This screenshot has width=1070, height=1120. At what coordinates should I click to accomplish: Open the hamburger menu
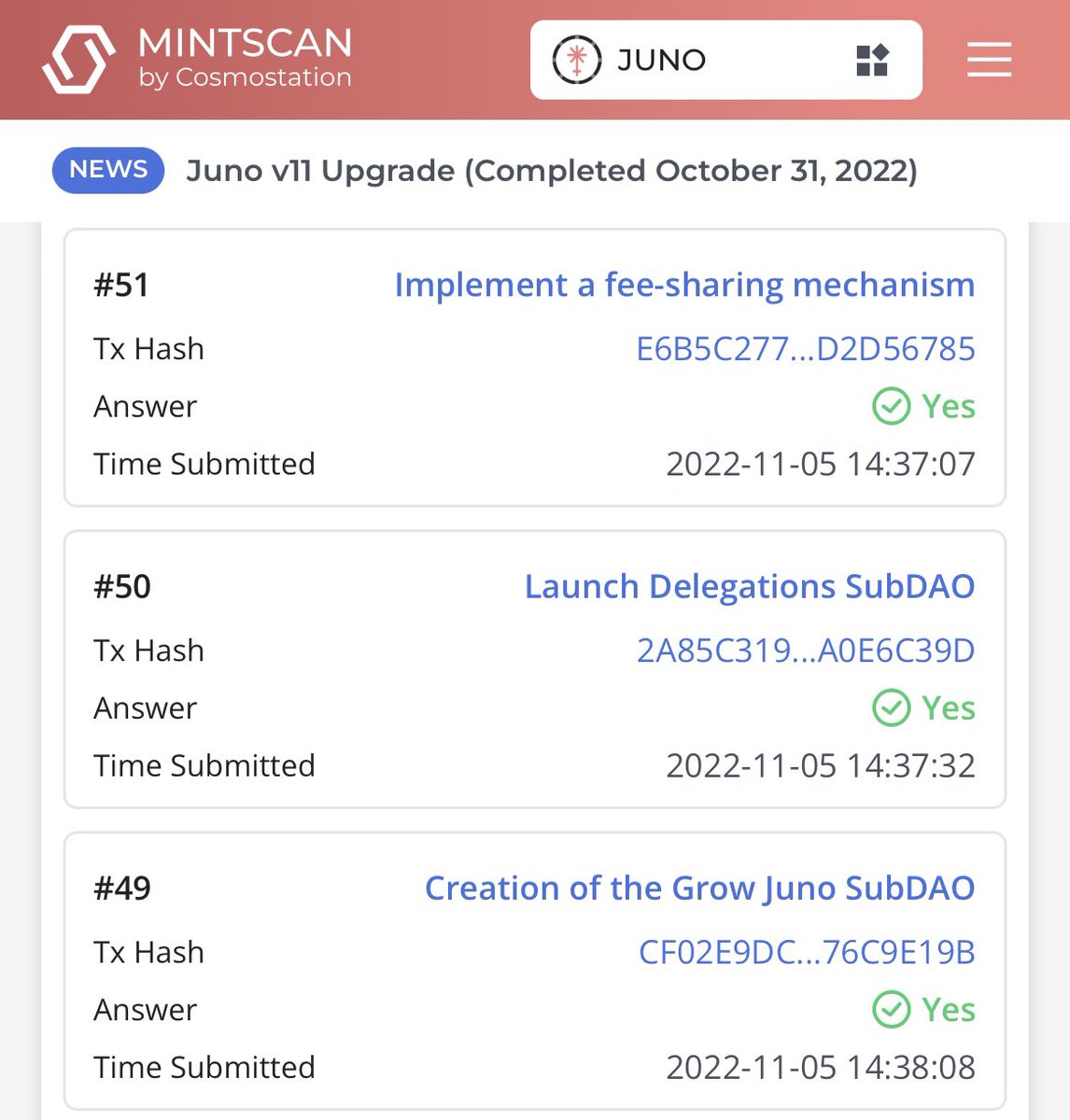[x=989, y=59]
